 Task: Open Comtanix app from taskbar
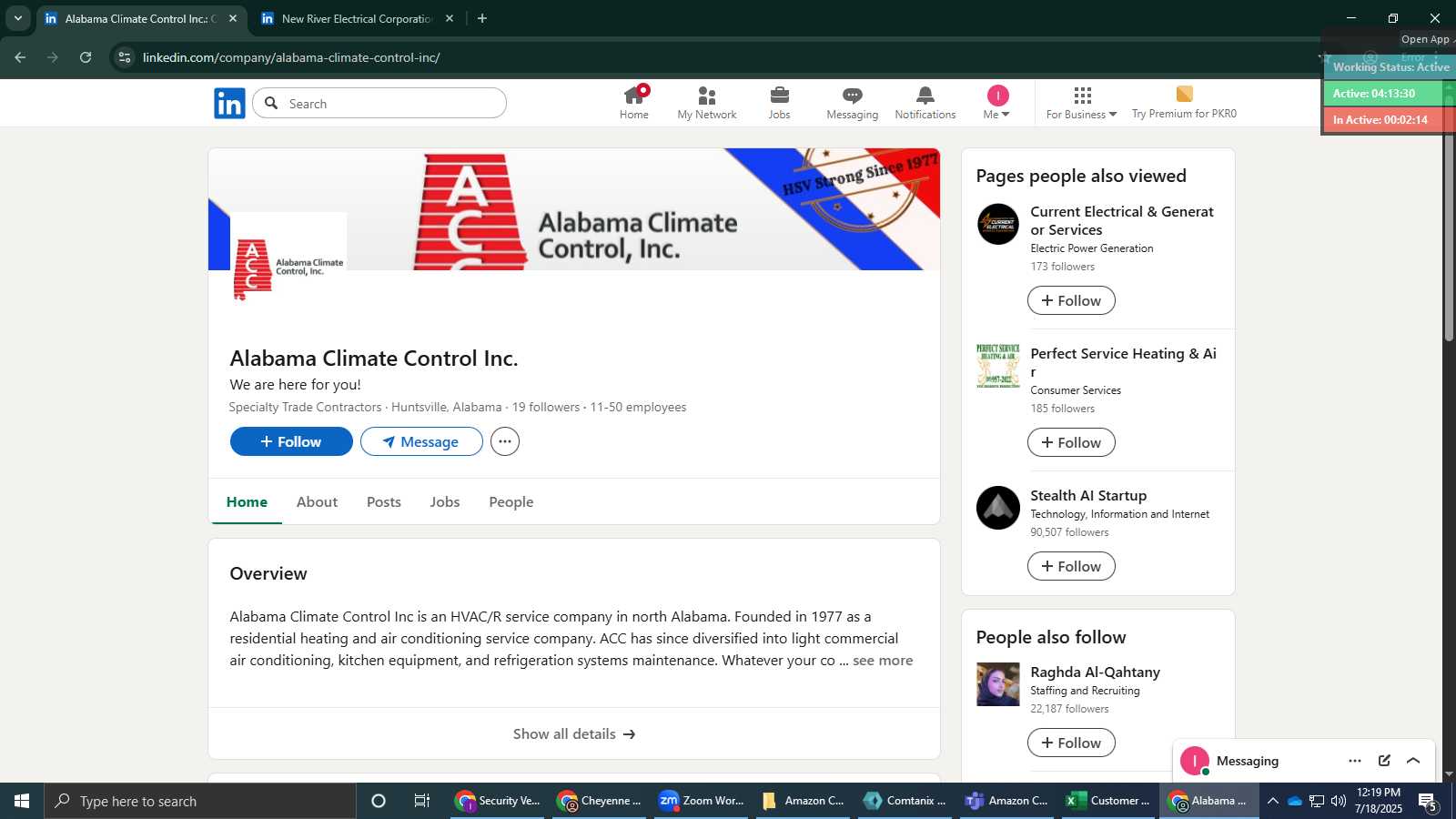[905, 801]
